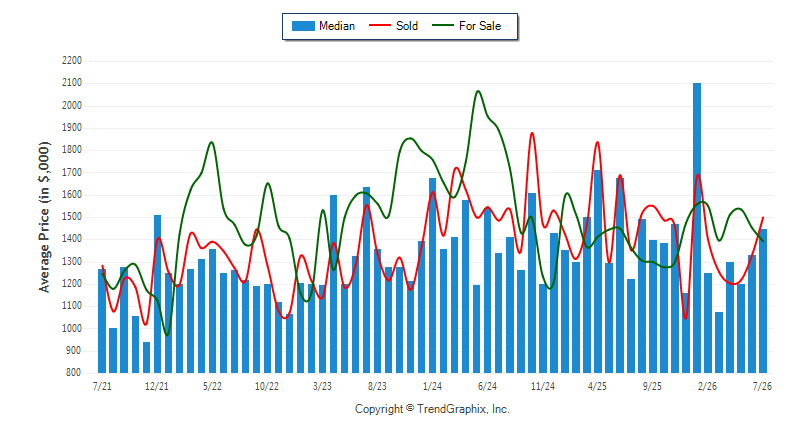Click the 2200 y-axis value
The height and width of the screenshot is (434, 800).
[x=72, y=61]
